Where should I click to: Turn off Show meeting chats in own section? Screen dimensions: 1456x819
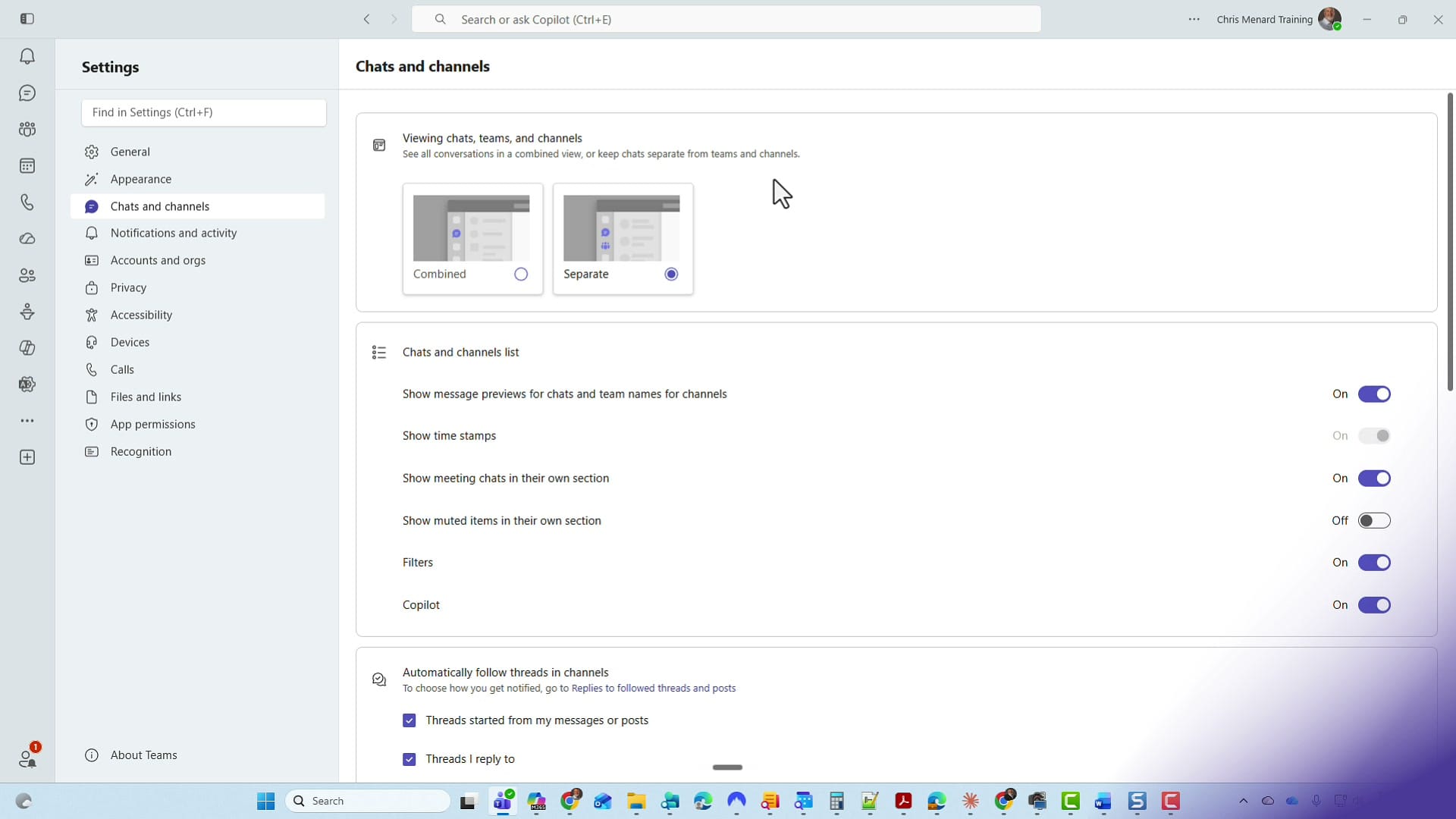coord(1374,478)
